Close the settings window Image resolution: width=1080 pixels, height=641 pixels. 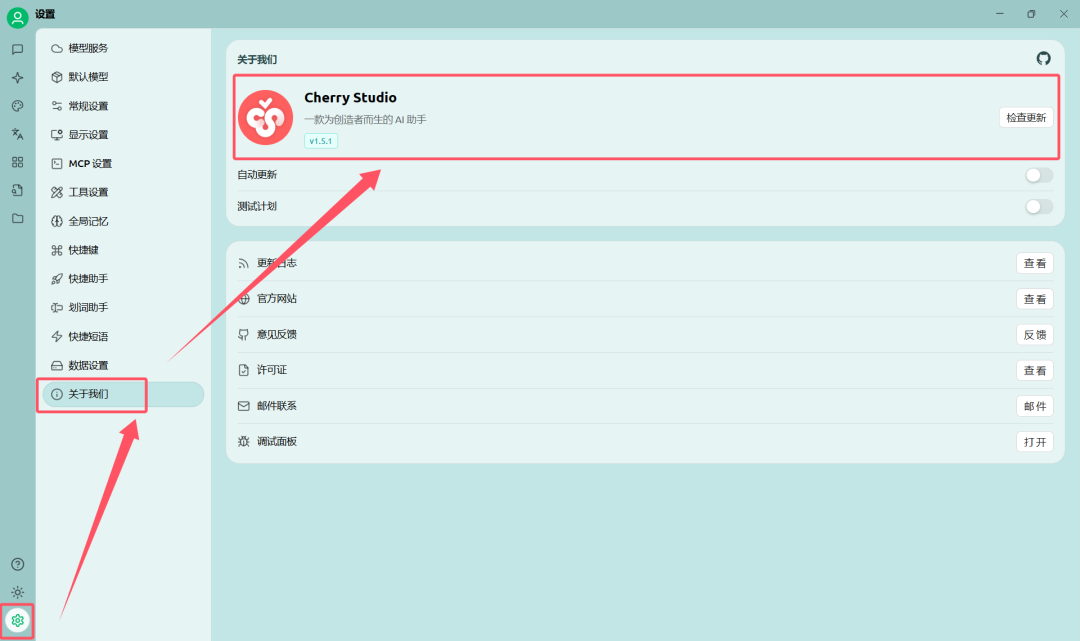(1063, 14)
